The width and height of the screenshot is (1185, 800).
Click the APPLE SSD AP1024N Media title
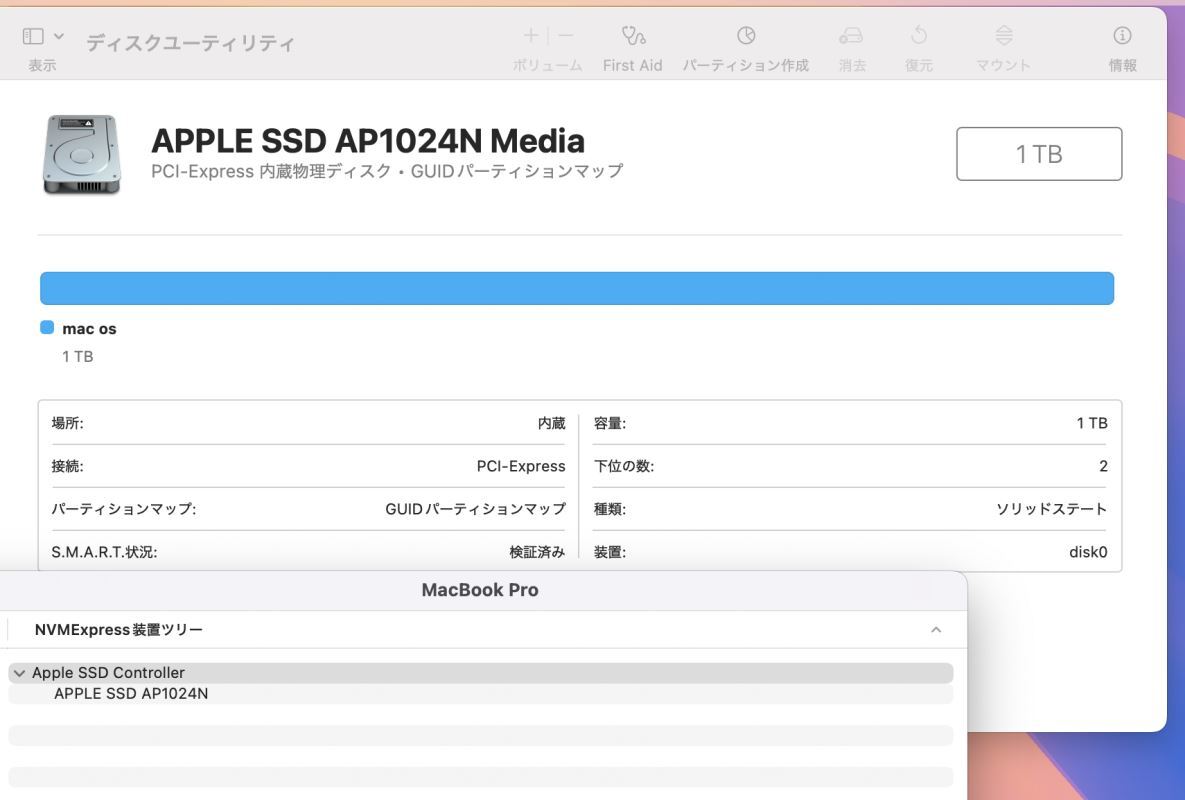pos(368,141)
